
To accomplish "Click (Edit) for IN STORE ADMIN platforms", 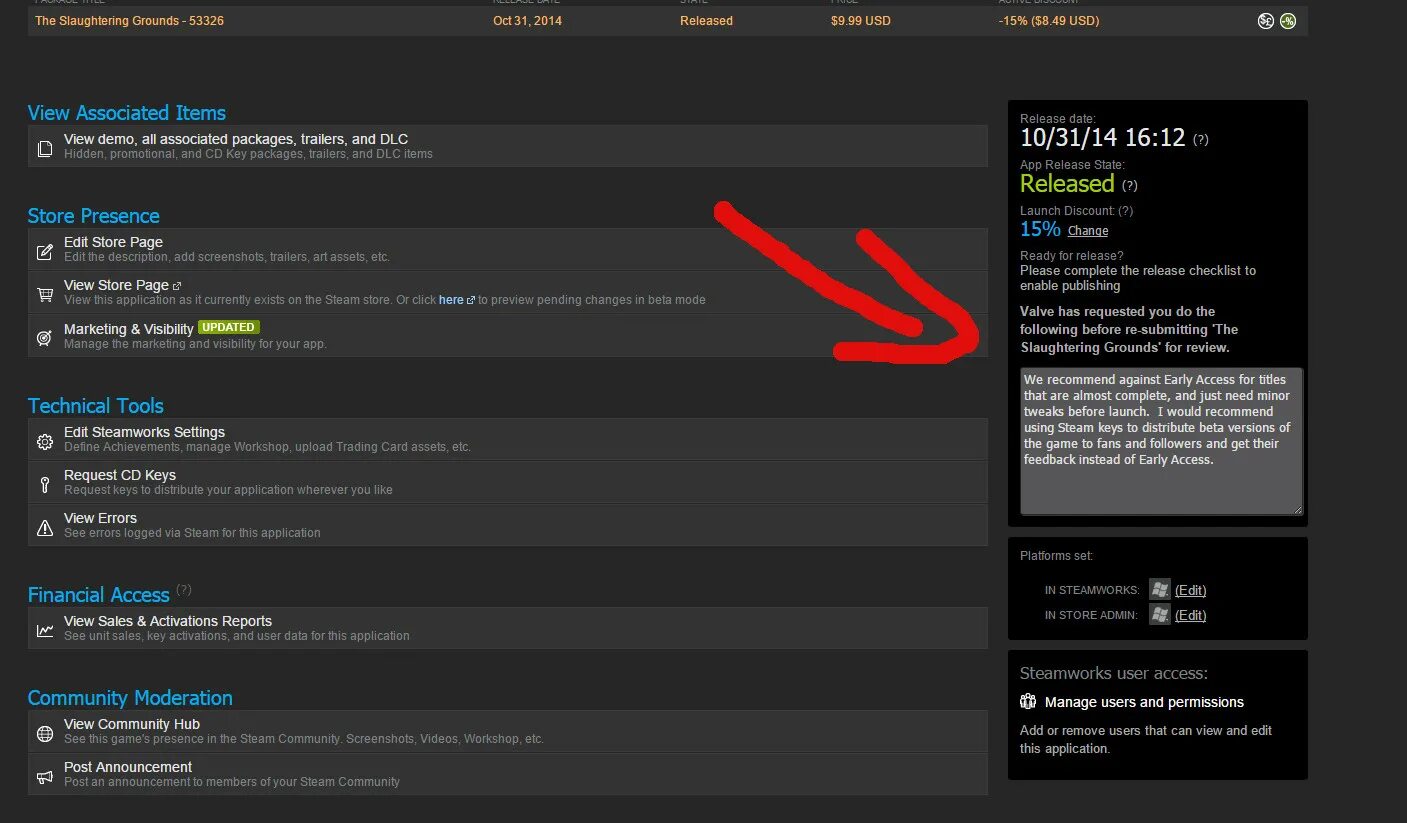I will click(x=1190, y=615).
